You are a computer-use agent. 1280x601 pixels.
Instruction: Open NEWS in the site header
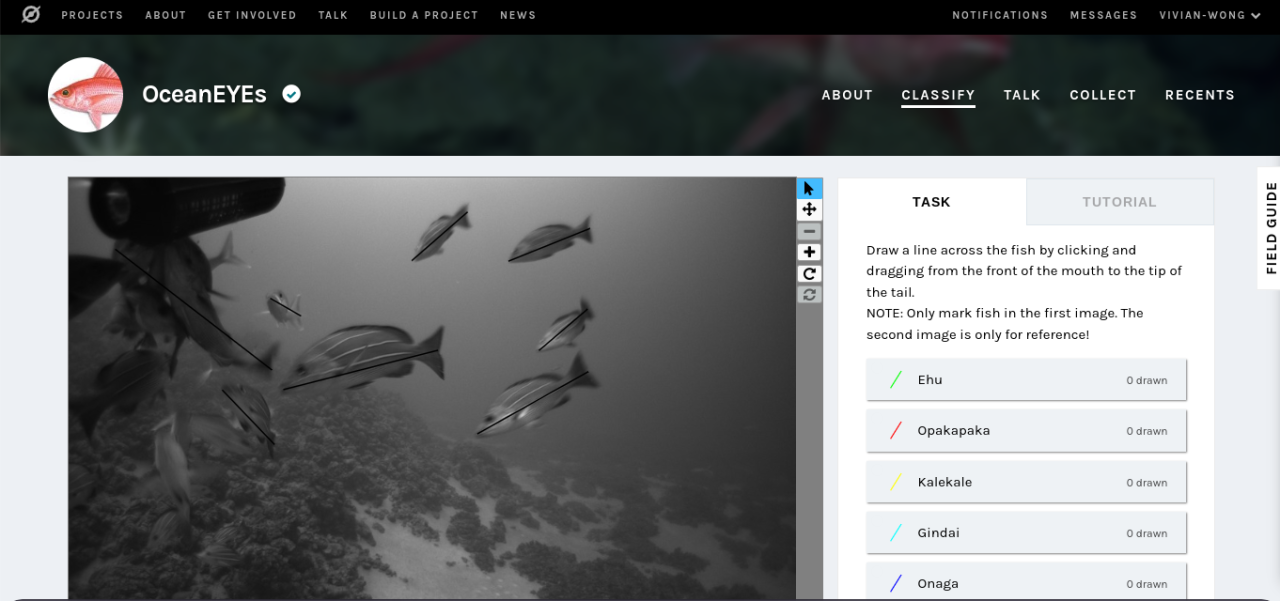click(518, 15)
